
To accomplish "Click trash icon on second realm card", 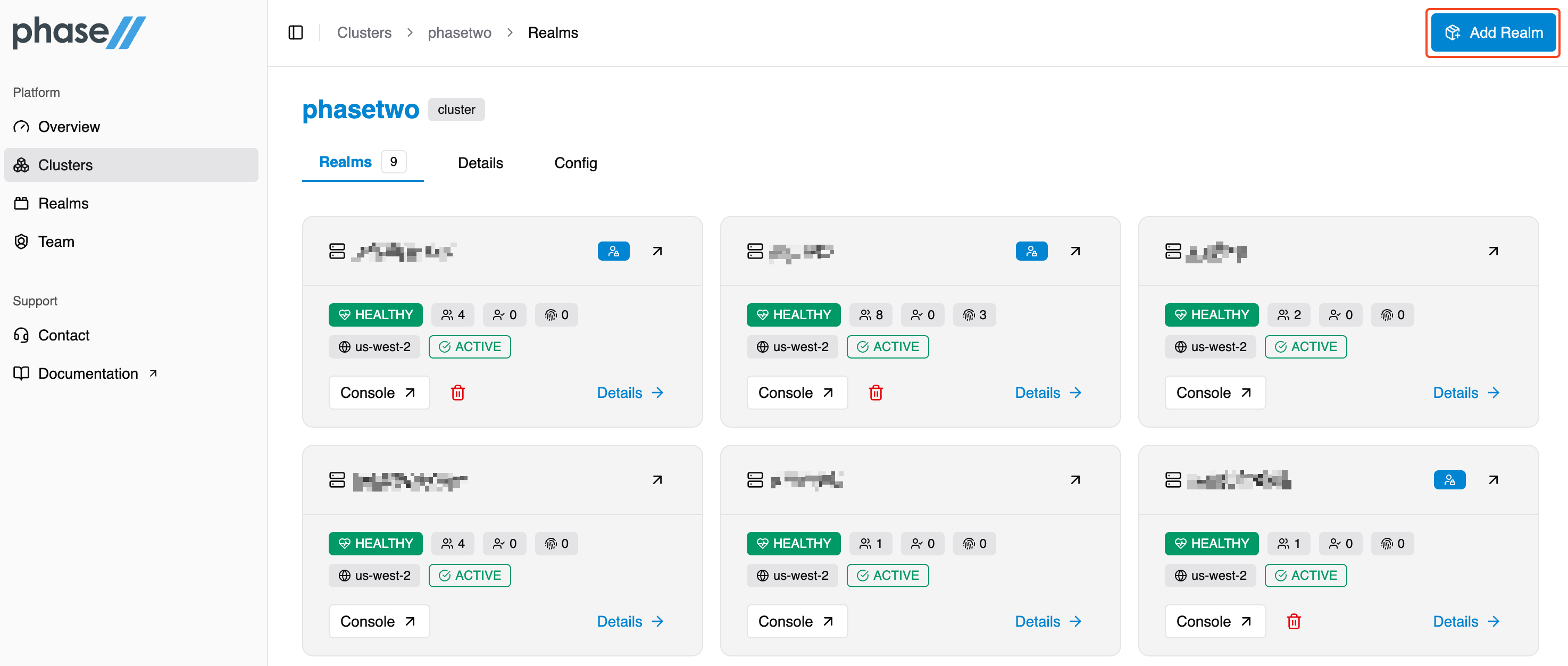I will [875, 393].
